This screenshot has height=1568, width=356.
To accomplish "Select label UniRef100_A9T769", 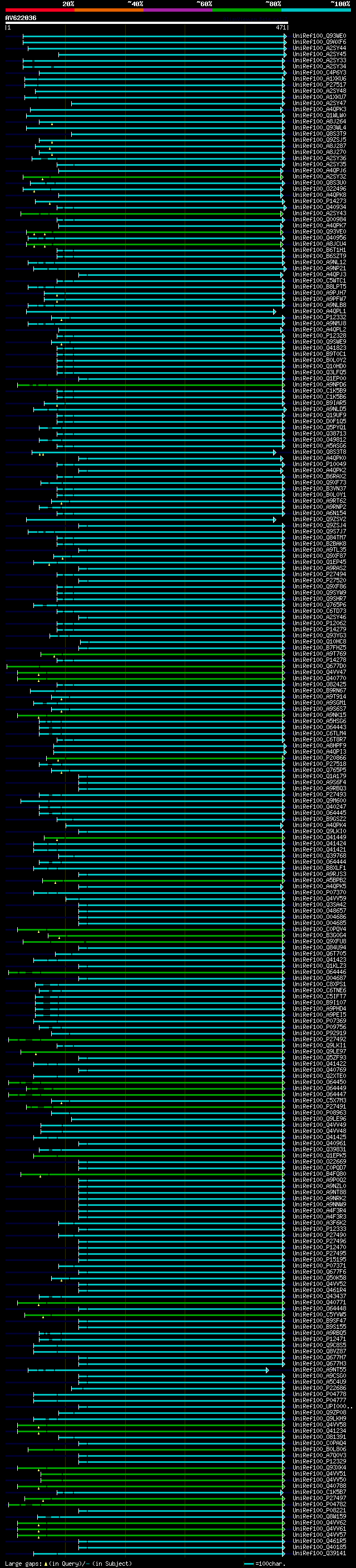I will point(319,654).
